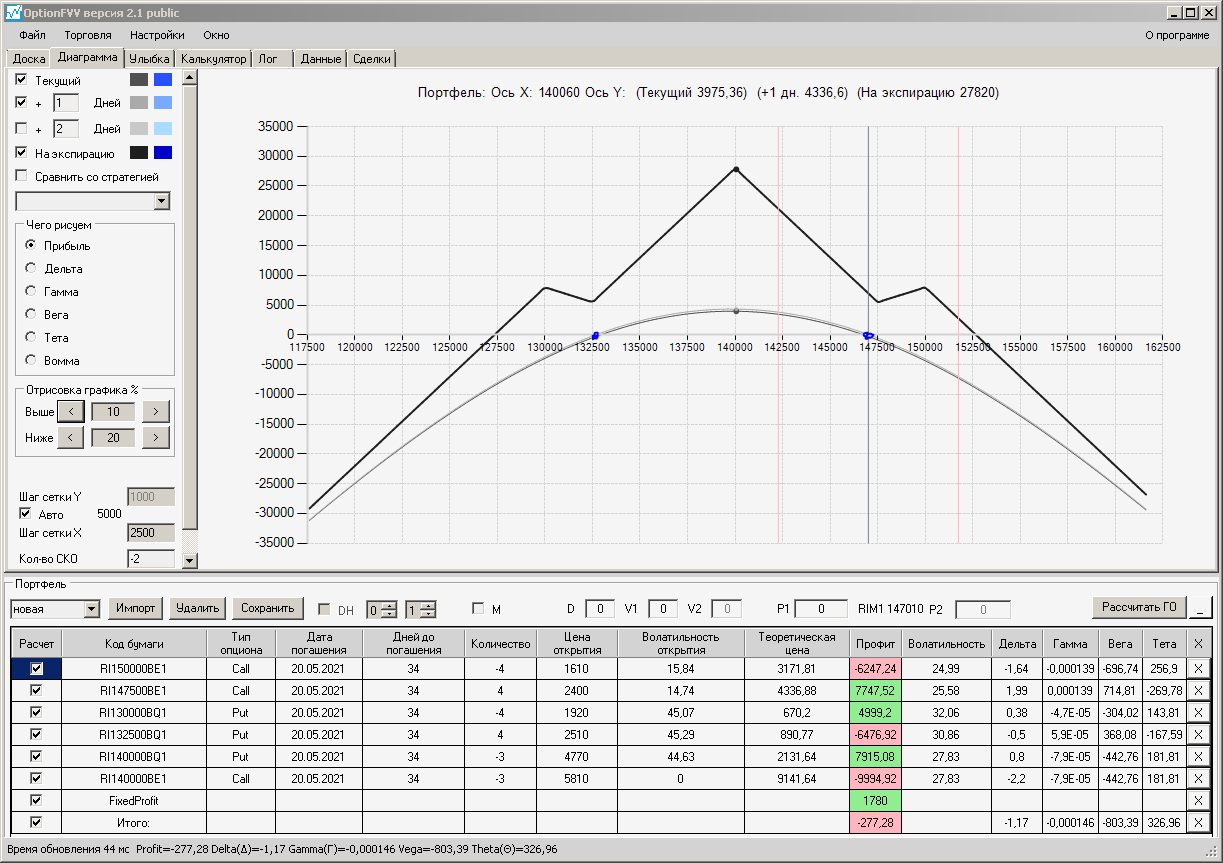Click the dark gray Текущий color swatch
This screenshot has height=863, width=1223.
coord(139,80)
